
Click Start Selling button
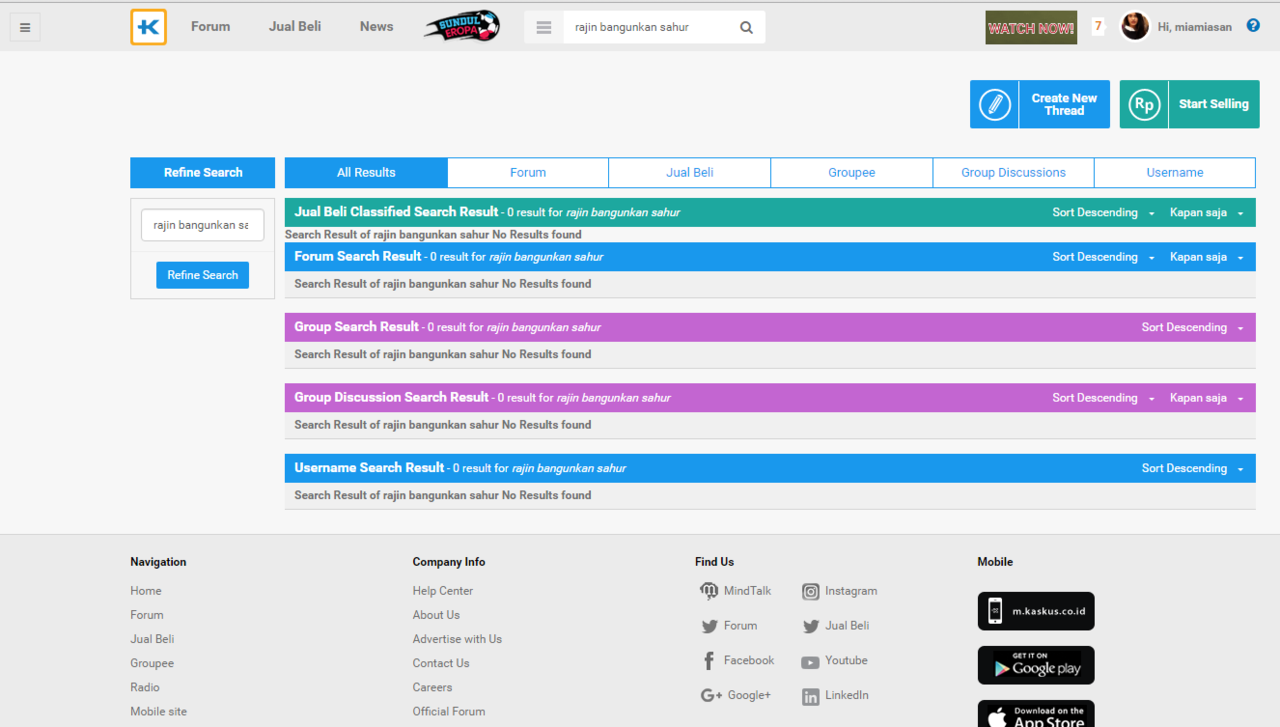pos(1190,104)
